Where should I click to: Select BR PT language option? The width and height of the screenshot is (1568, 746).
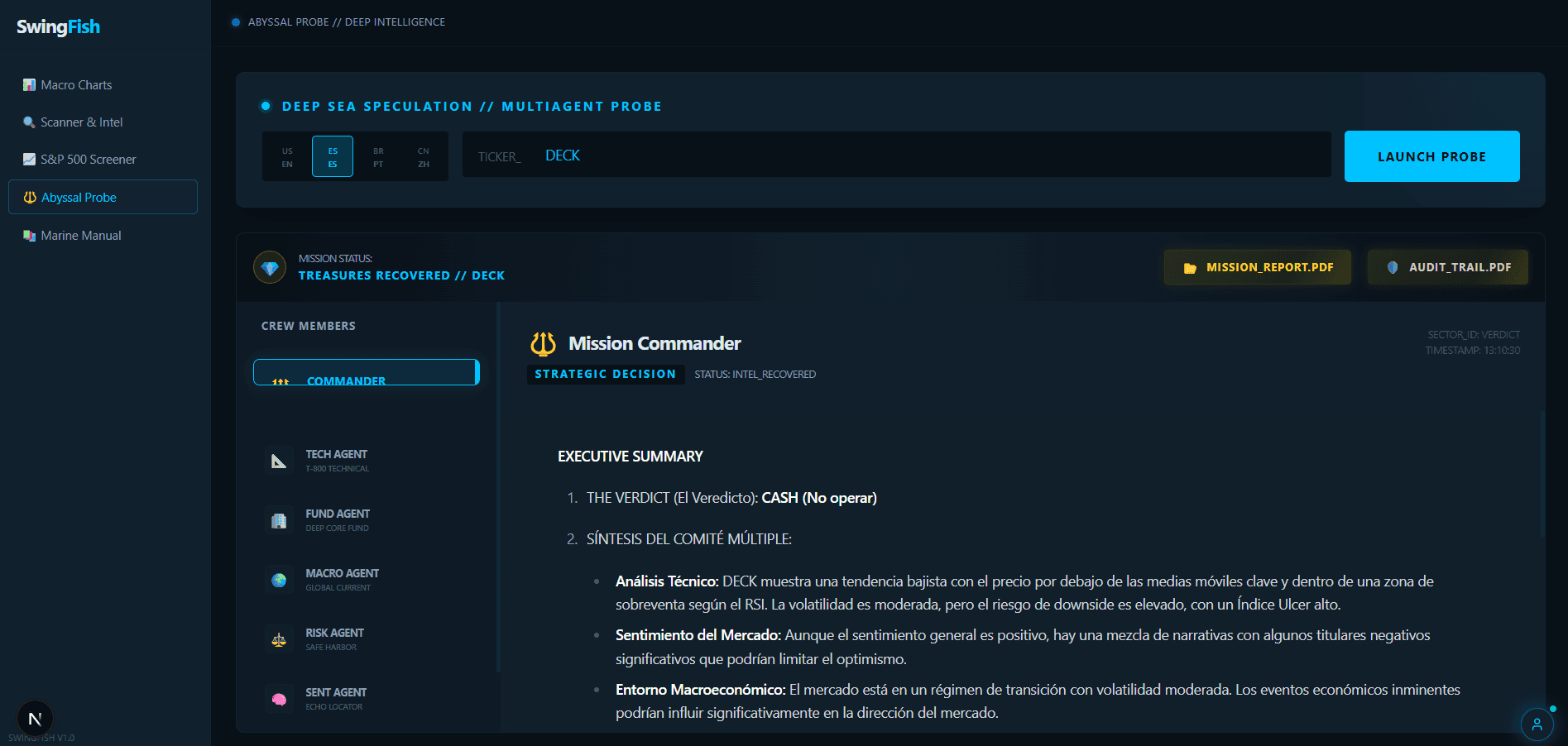pyautogui.click(x=378, y=157)
